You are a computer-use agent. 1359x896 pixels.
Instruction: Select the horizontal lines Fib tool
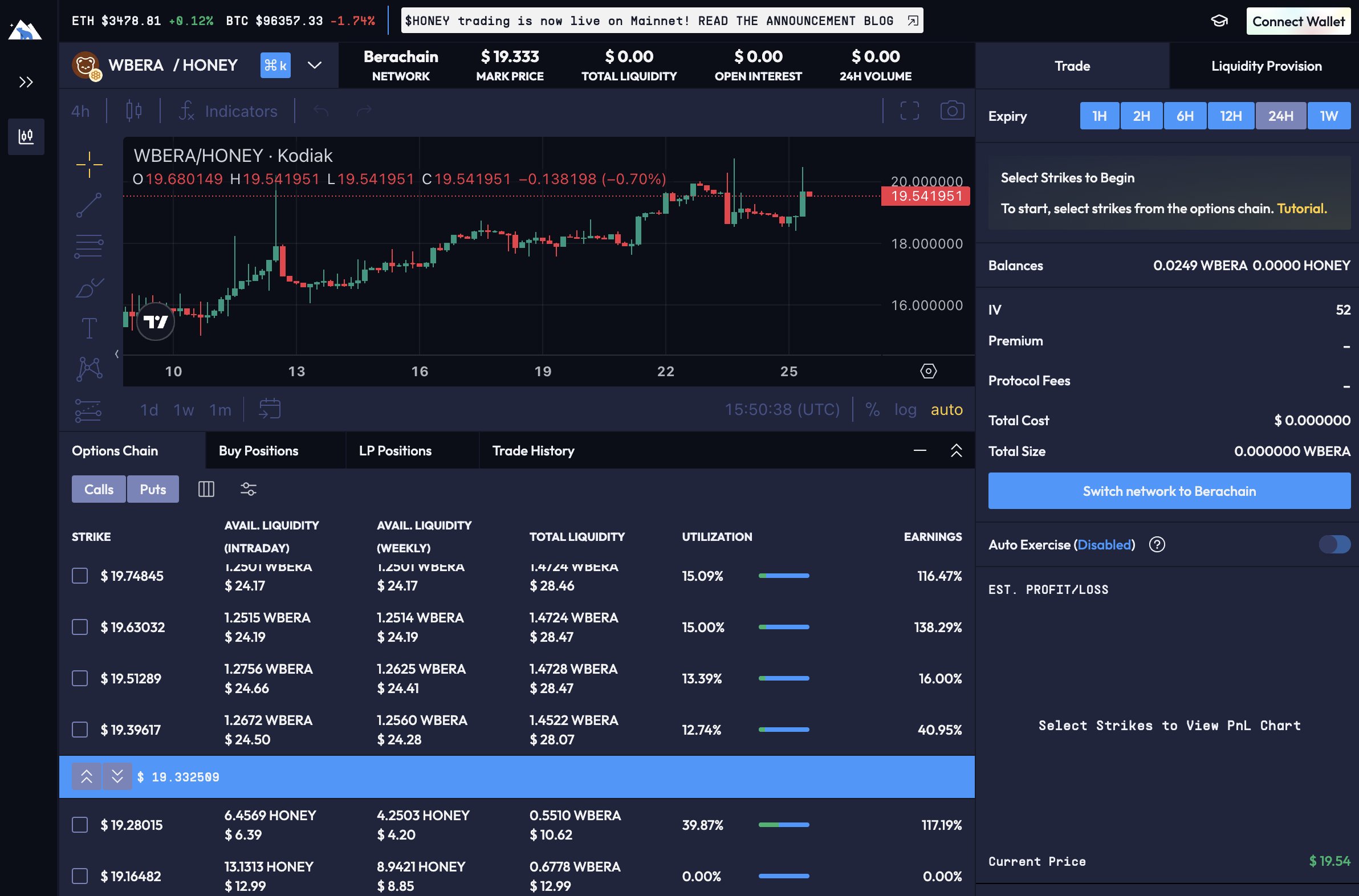[88, 246]
